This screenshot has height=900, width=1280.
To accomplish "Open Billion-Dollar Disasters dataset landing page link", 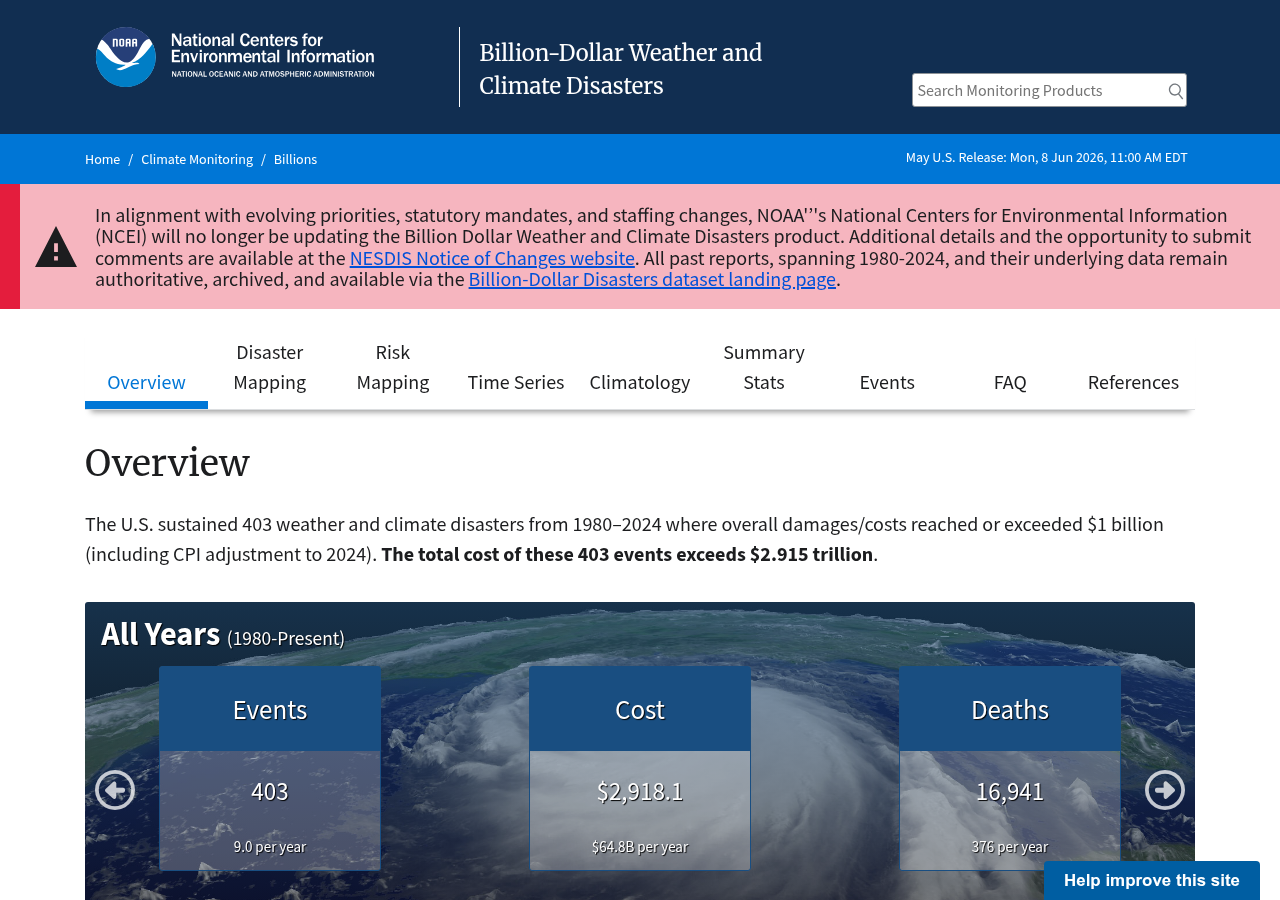I will [652, 279].
